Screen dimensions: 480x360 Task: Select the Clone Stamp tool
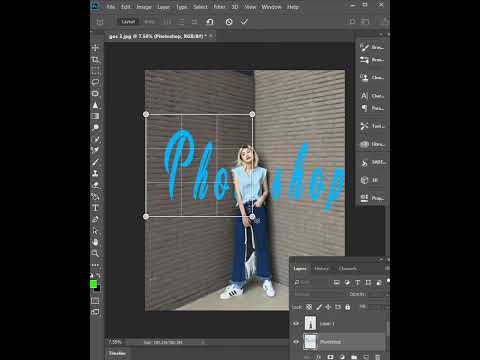[95, 173]
